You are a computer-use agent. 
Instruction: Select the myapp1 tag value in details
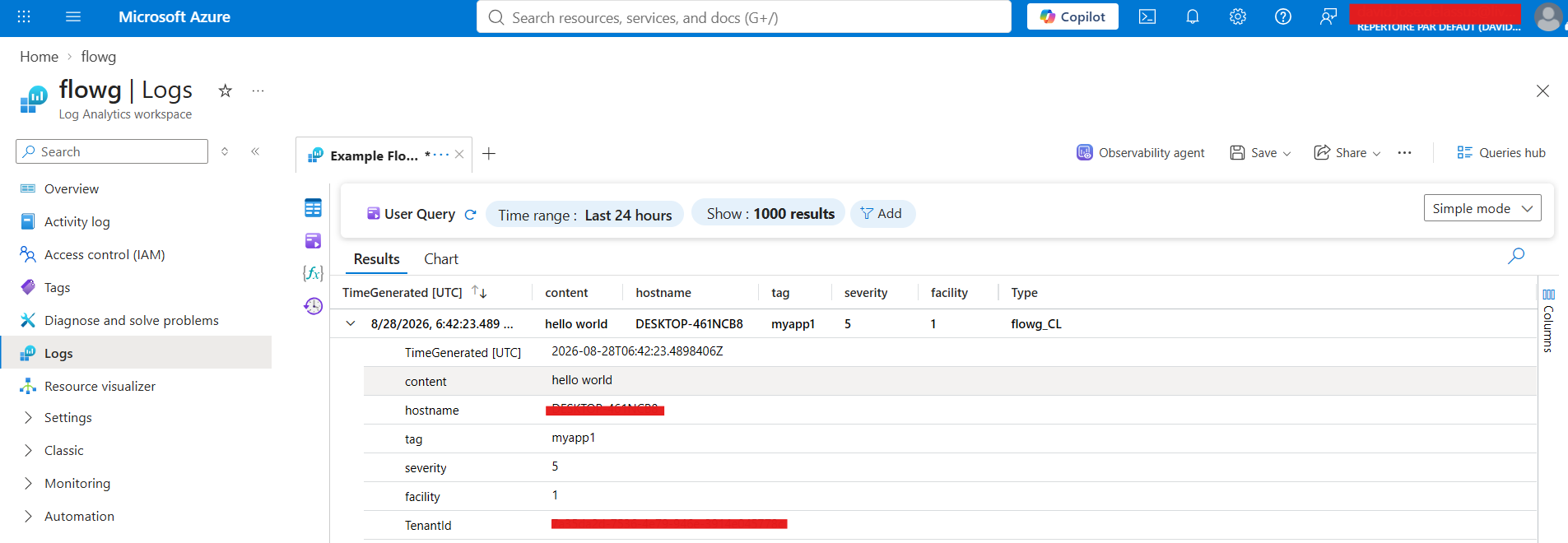click(x=574, y=438)
